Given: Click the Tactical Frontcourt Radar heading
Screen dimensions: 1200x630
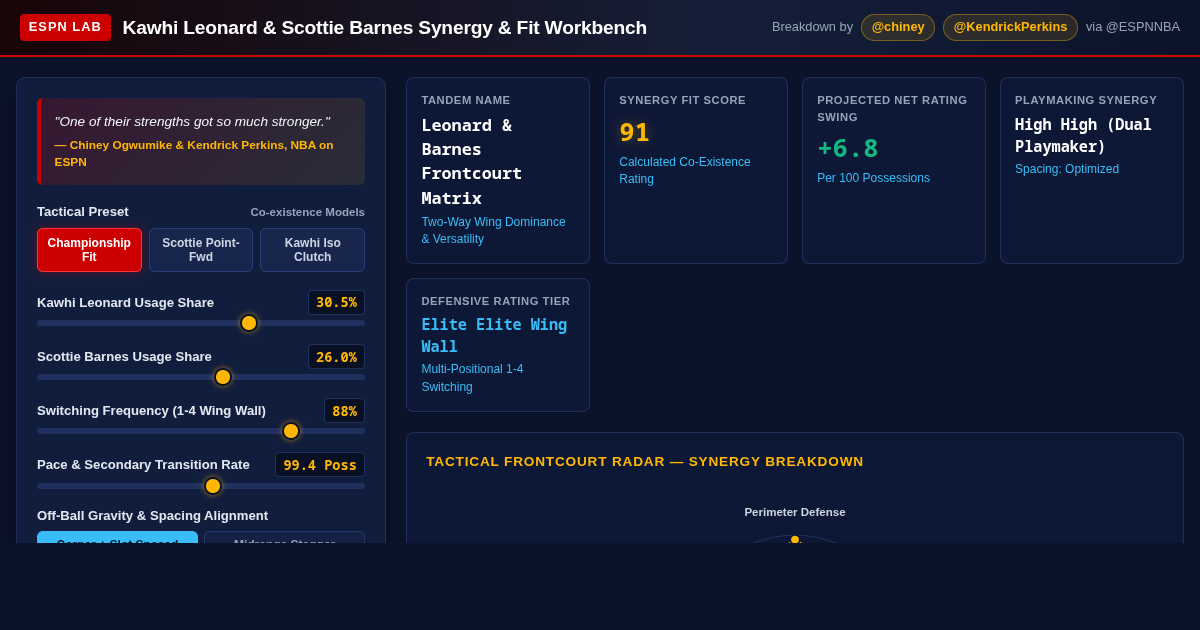Looking at the screenshot, I should click(x=645, y=461).
